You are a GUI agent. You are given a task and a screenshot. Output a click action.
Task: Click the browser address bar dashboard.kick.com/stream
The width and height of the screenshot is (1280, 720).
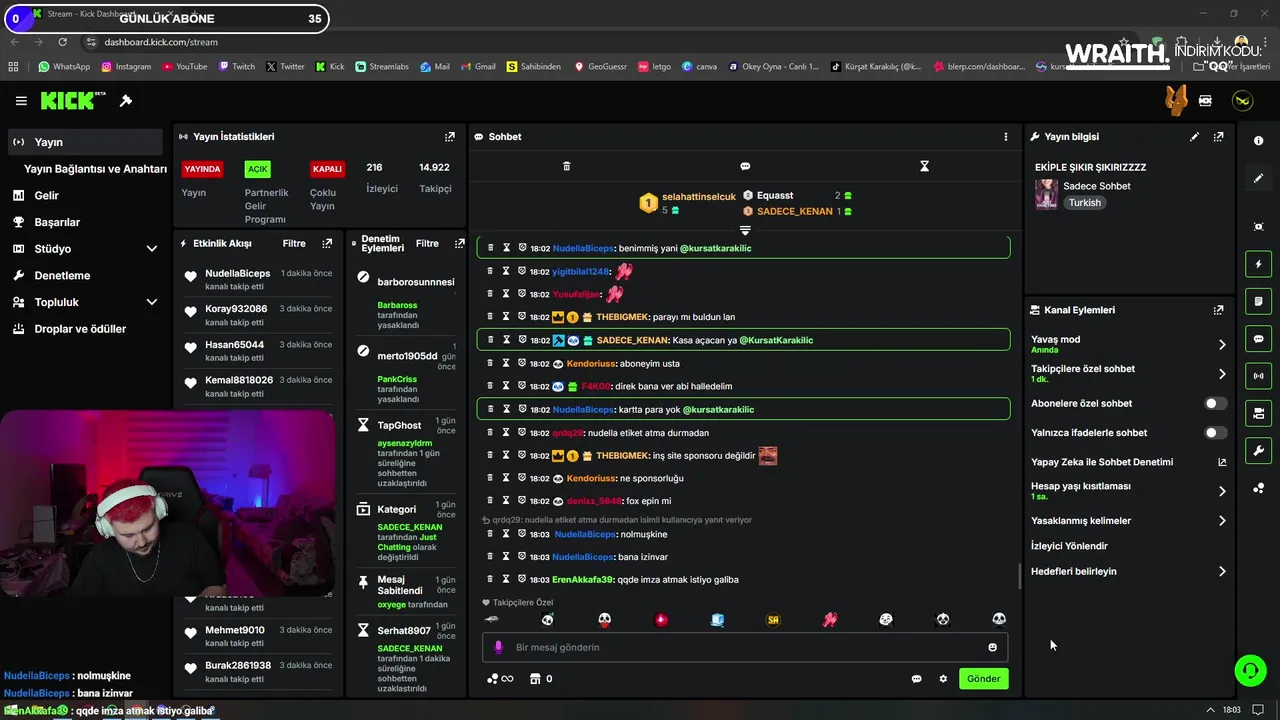pyautogui.click(x=160, y=42)
